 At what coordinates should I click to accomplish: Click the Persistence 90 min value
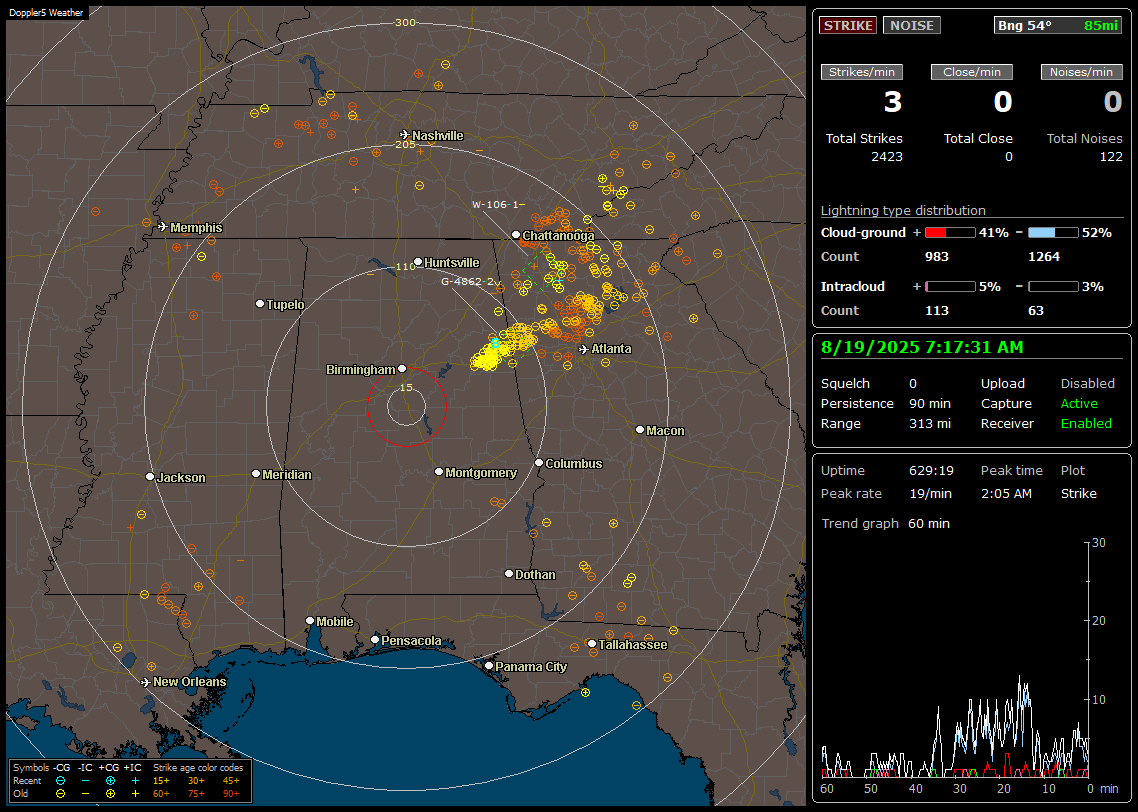pyautogui.click(x=930, y=403)
